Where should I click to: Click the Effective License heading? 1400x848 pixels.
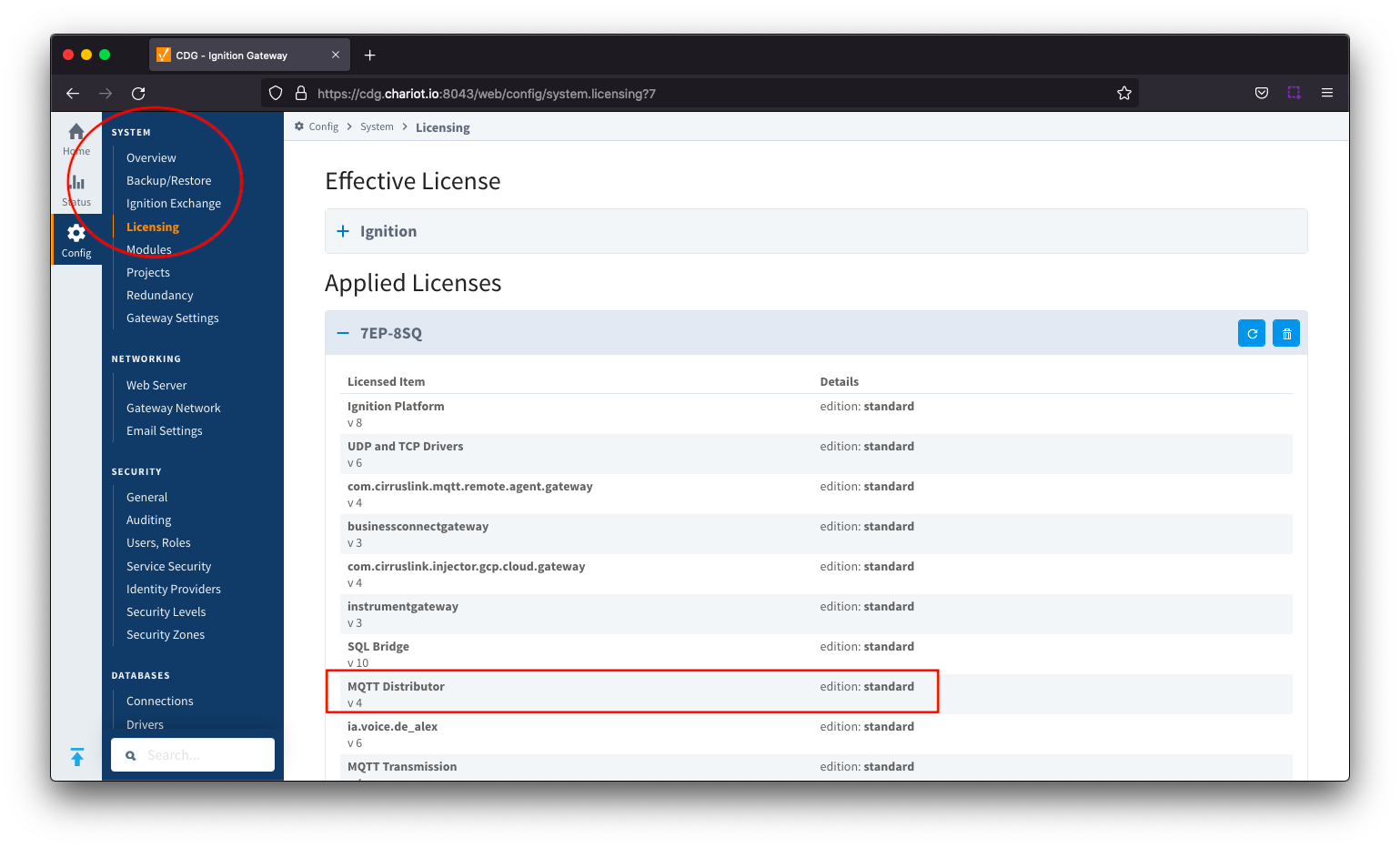413,181
